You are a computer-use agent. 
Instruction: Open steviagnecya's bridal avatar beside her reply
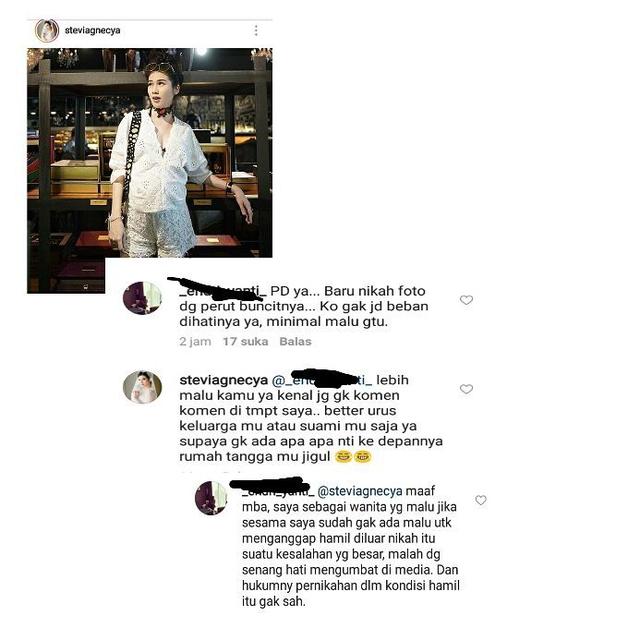click(142, 387)
